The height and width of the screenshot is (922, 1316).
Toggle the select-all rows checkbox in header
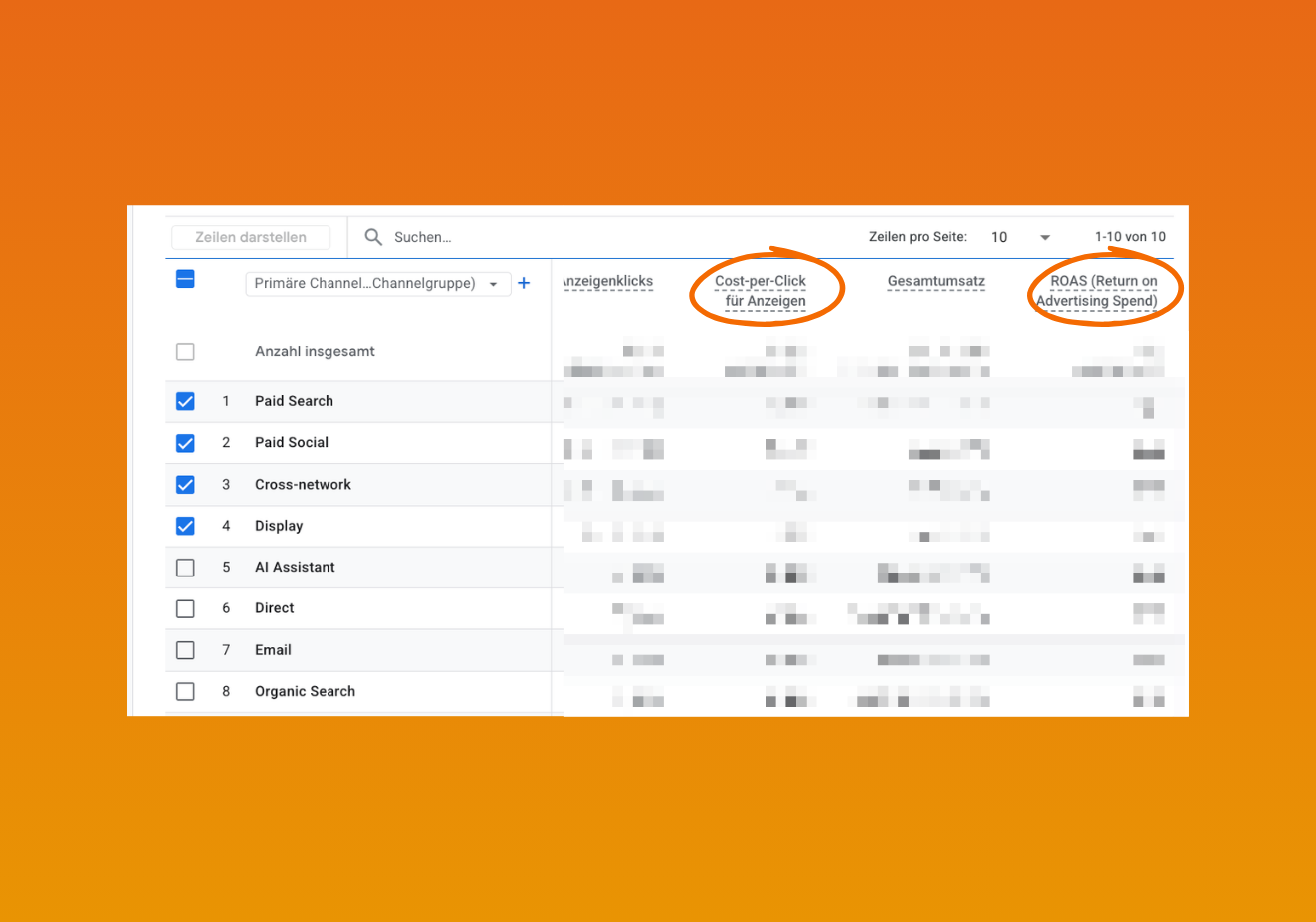pos(185,279)
